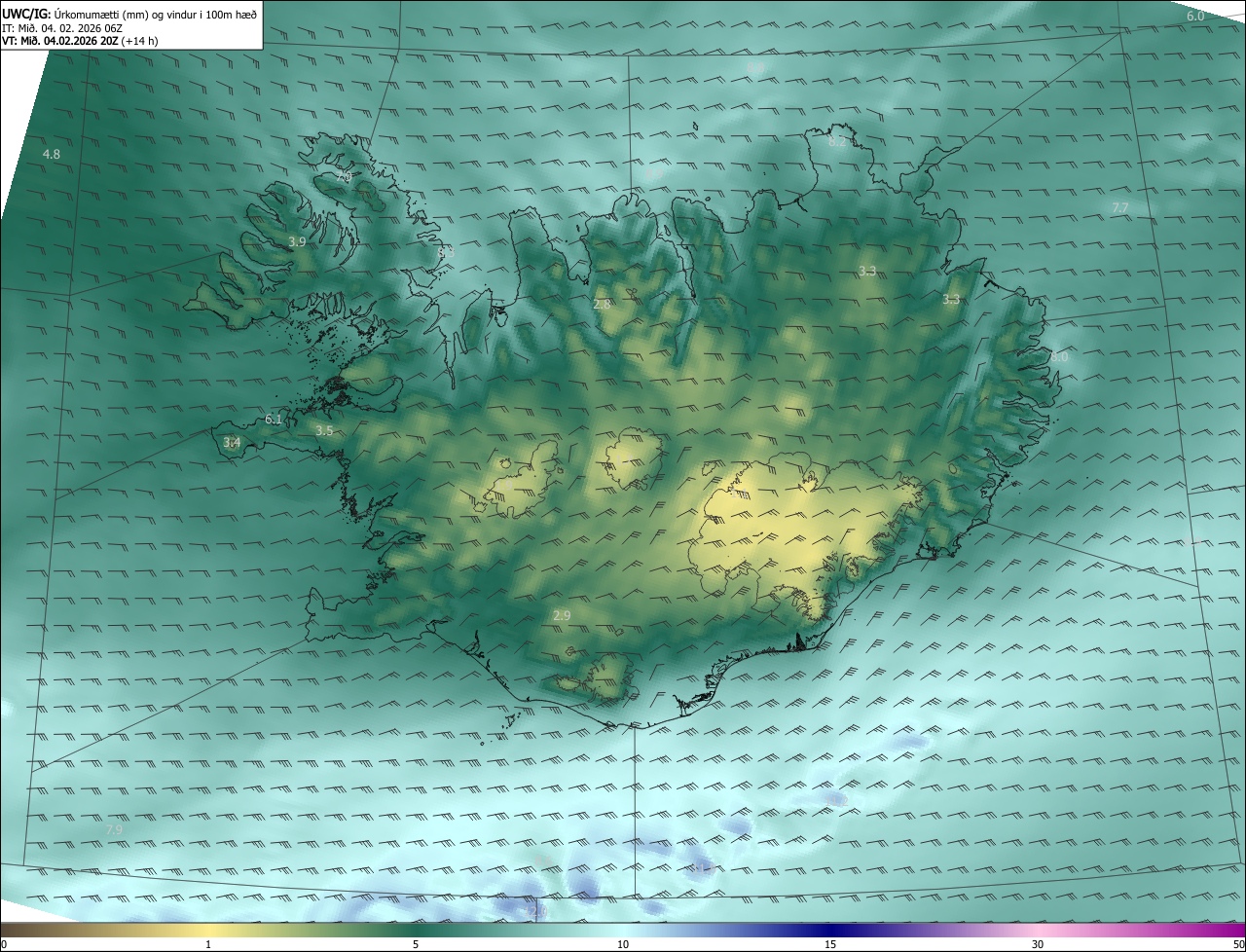Click the 7.9 value over the southwest sea
This screenshot has height=952, width=1246.
point(114,829)
